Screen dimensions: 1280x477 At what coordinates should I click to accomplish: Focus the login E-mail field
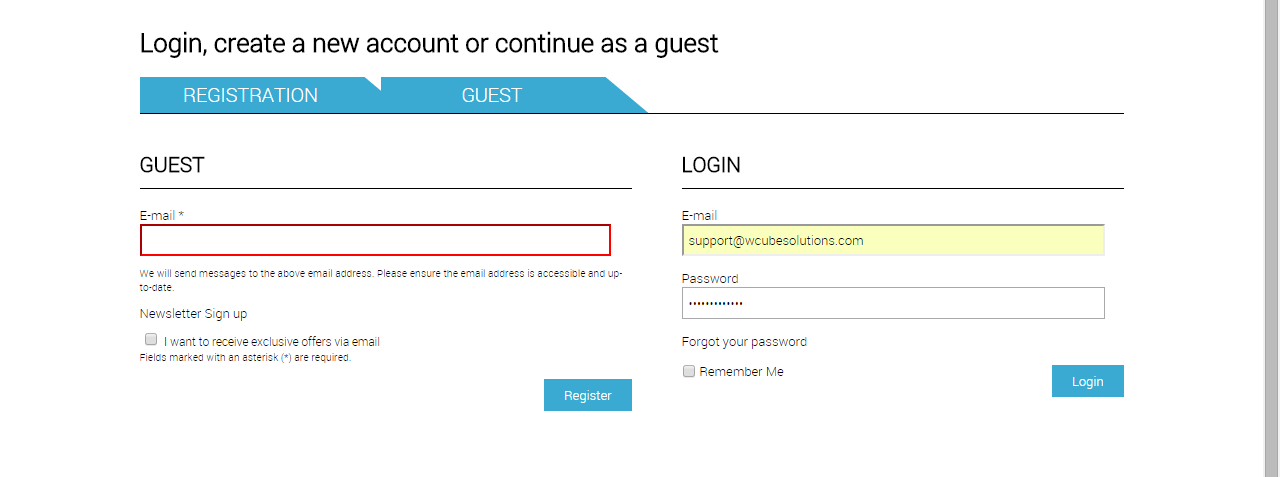point(893,241)
